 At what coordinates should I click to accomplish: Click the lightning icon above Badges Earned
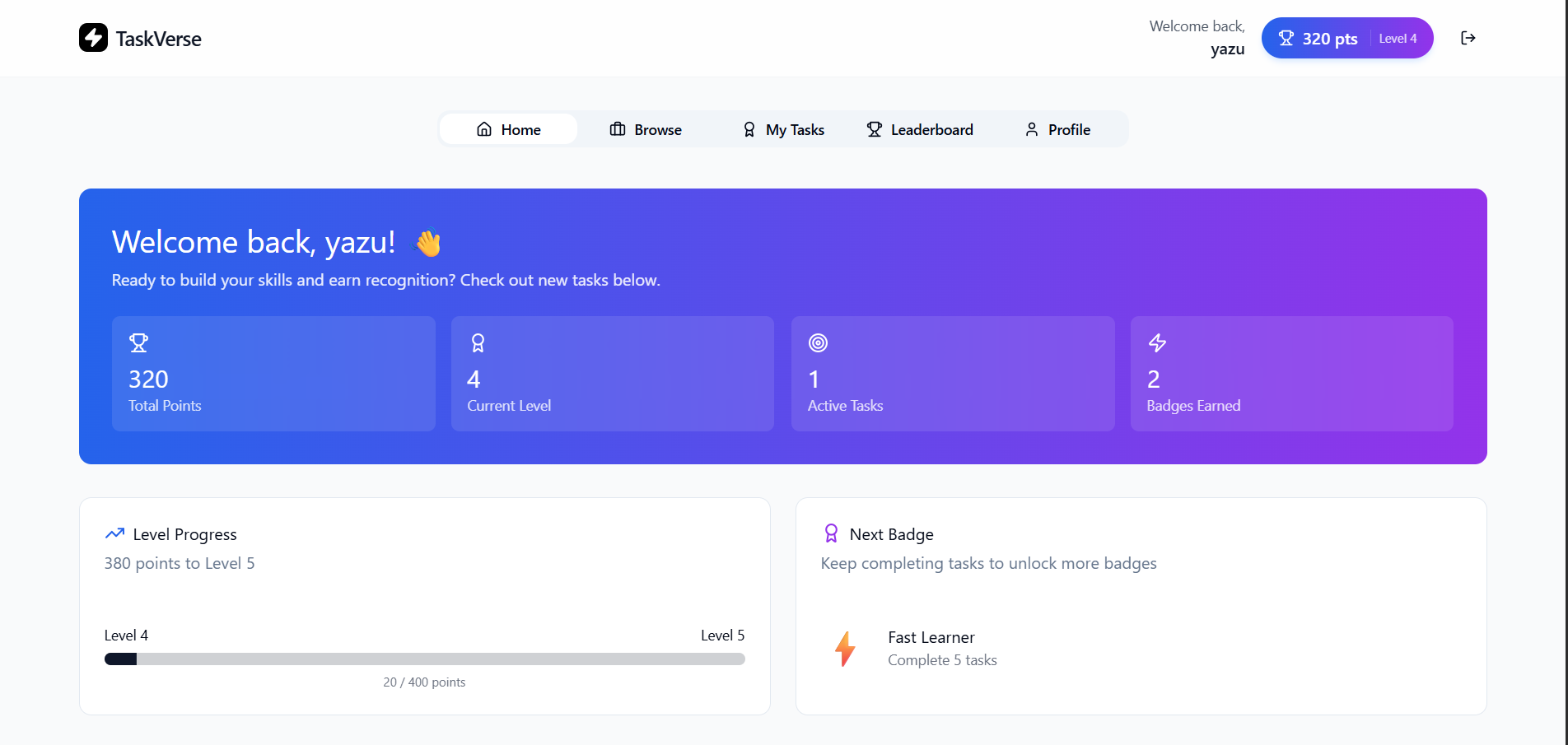[1157, 342]
